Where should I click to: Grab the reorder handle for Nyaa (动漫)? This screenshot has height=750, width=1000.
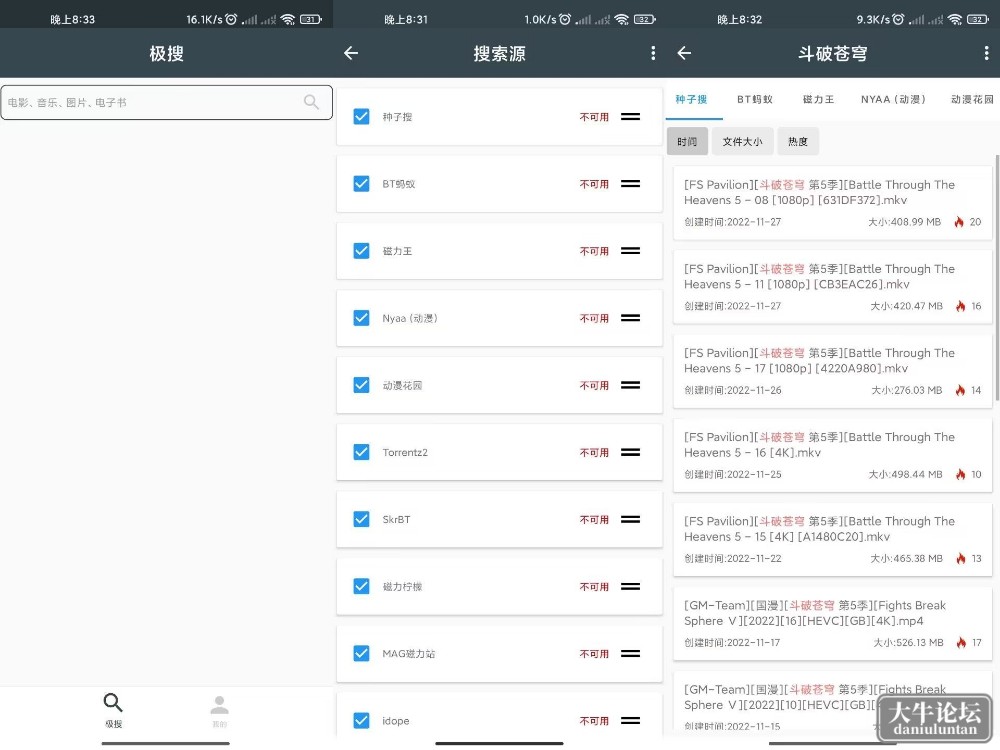(x=631, y=318)
